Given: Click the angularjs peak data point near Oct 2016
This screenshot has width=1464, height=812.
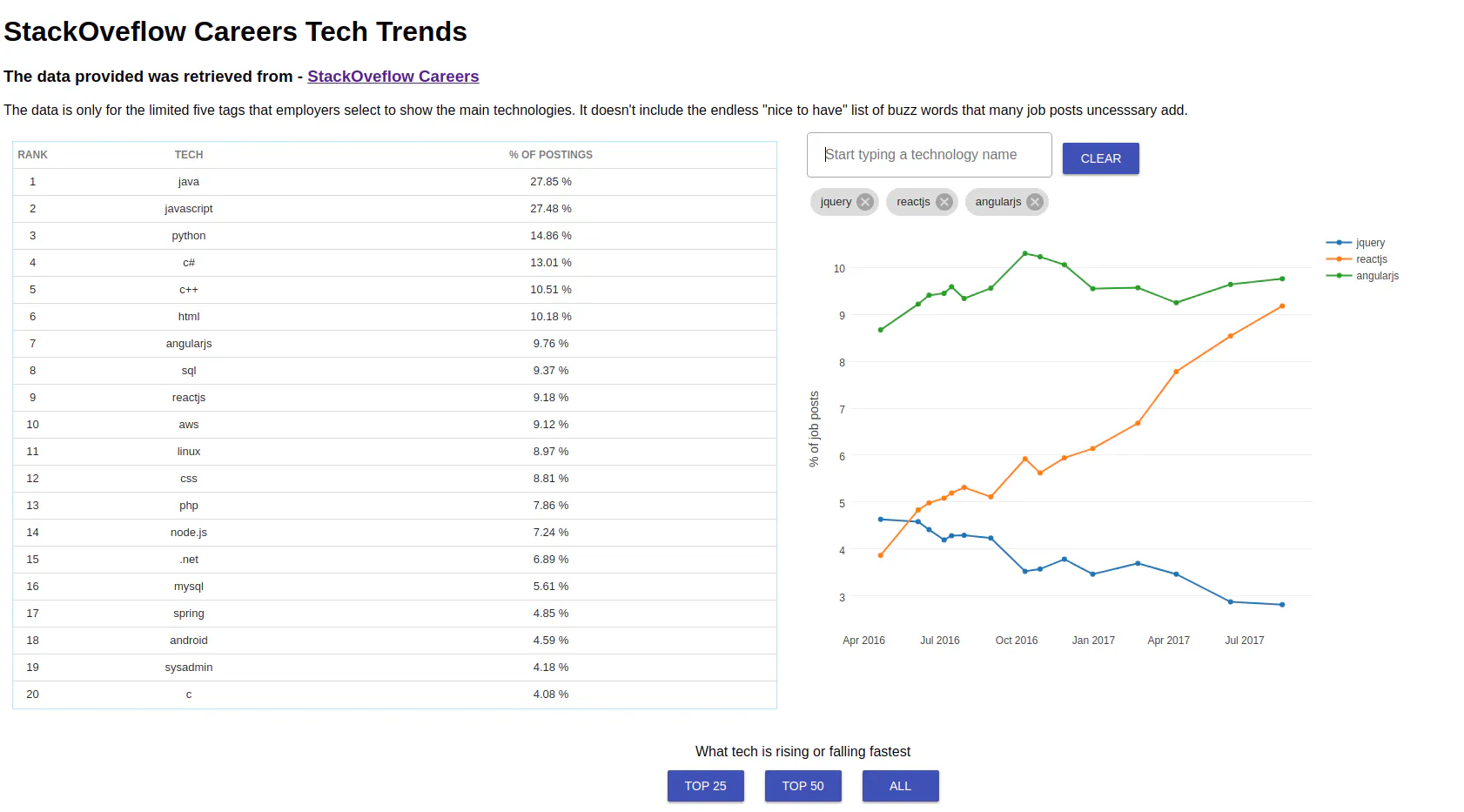Looking at the screenshot, I should (1024, 253).
